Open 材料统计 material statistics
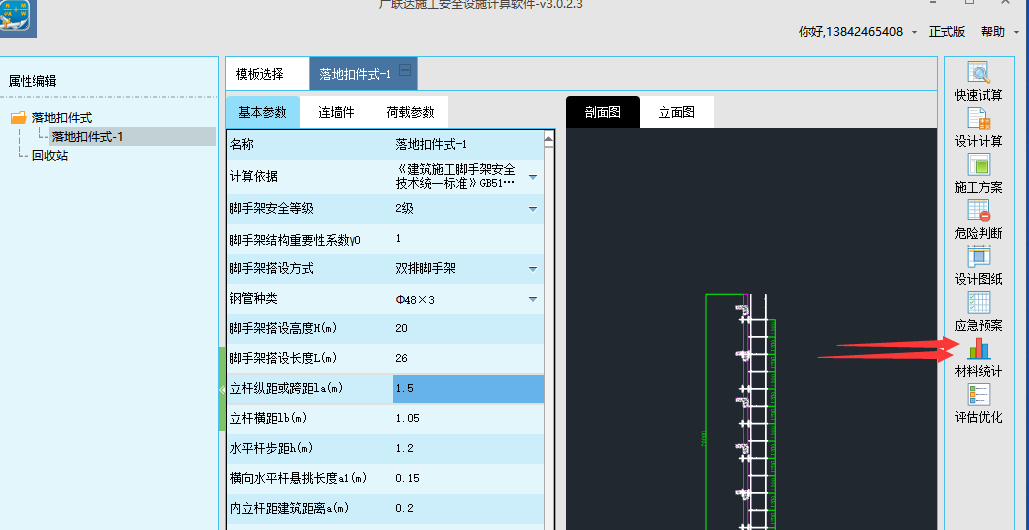Viewport: 1029px width, 530px height. pos(978,358)
